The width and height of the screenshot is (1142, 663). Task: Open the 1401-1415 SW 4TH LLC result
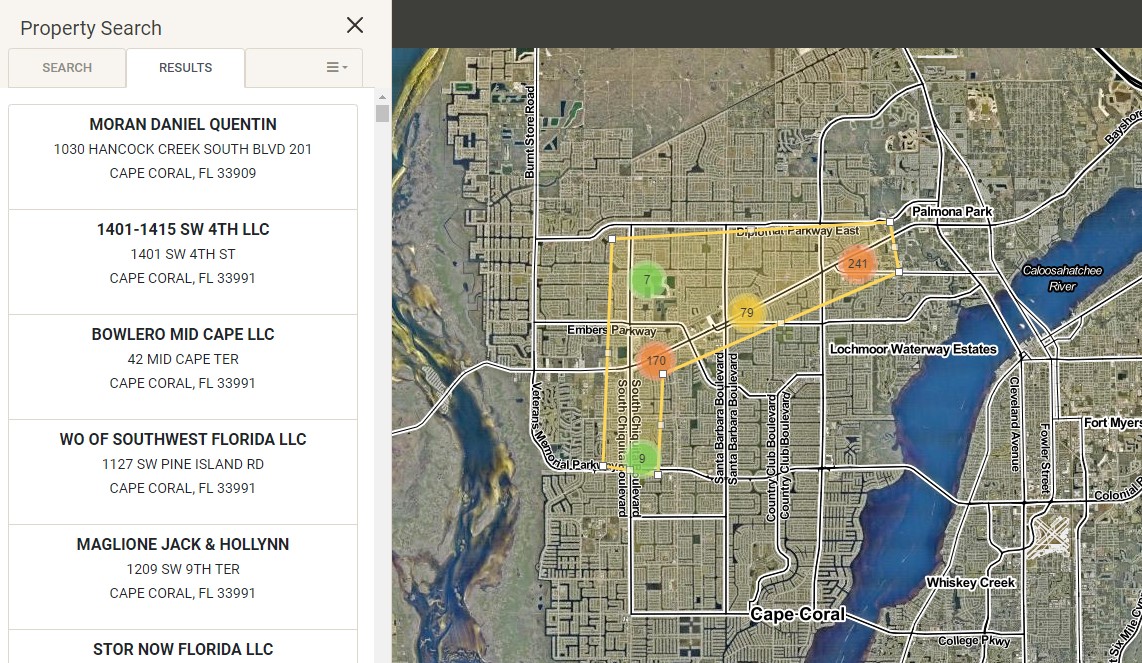[x=183, y=262]
